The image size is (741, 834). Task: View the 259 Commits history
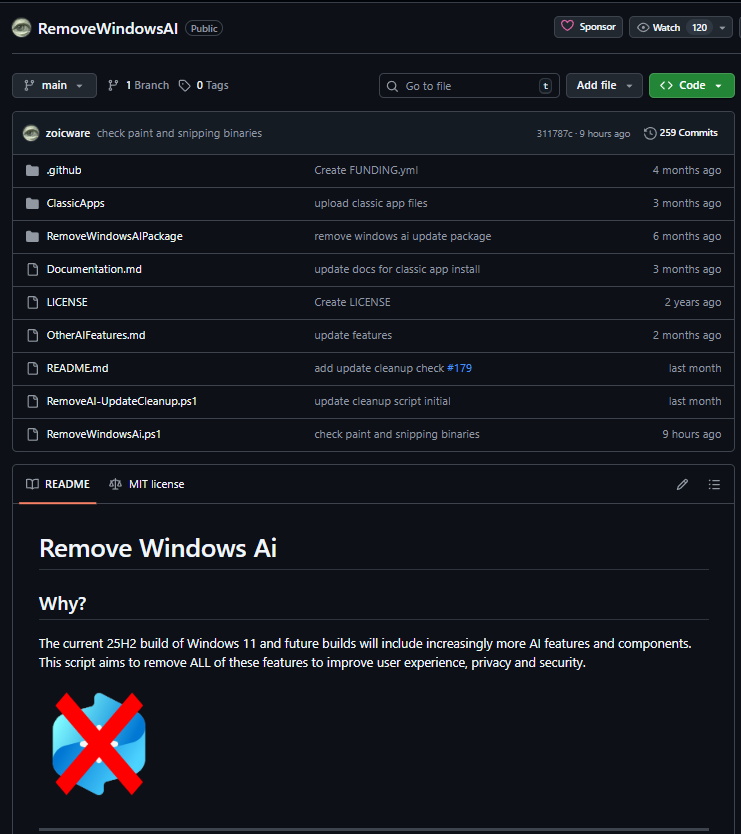[x=681, y=133]
